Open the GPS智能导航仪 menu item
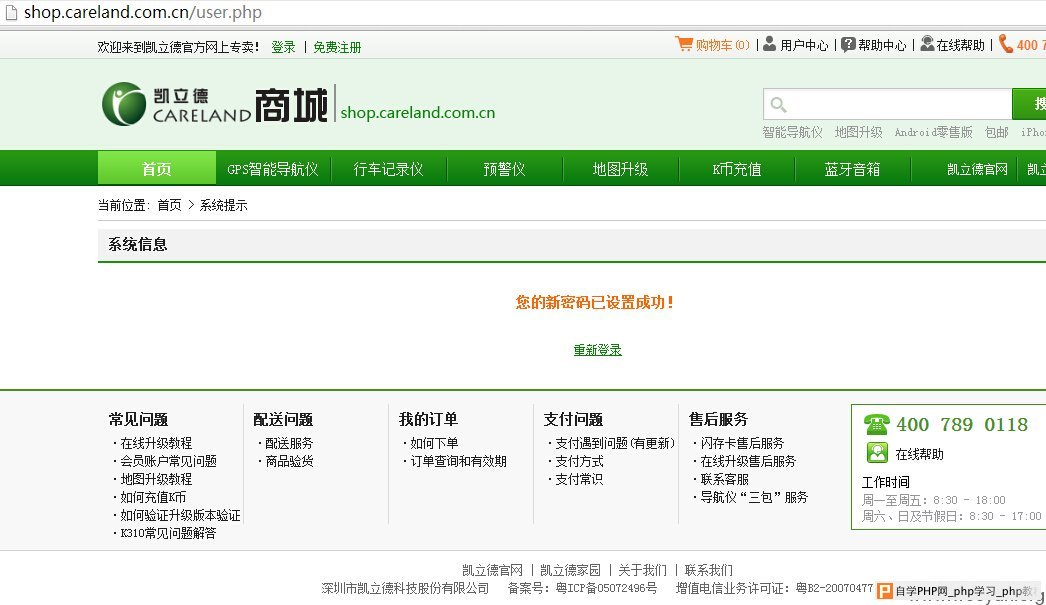 point(273,169)
